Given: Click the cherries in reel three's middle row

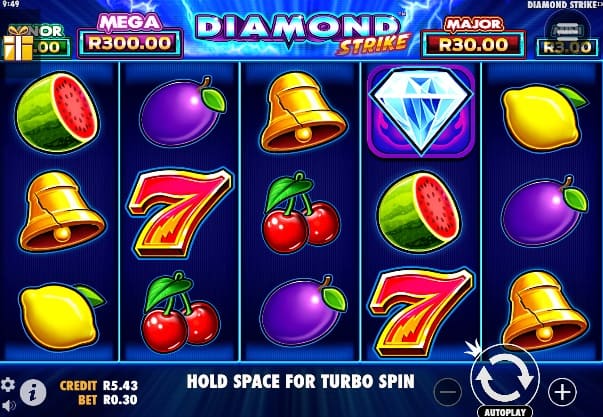Looking at the screenshot, I should click(300, 212).
